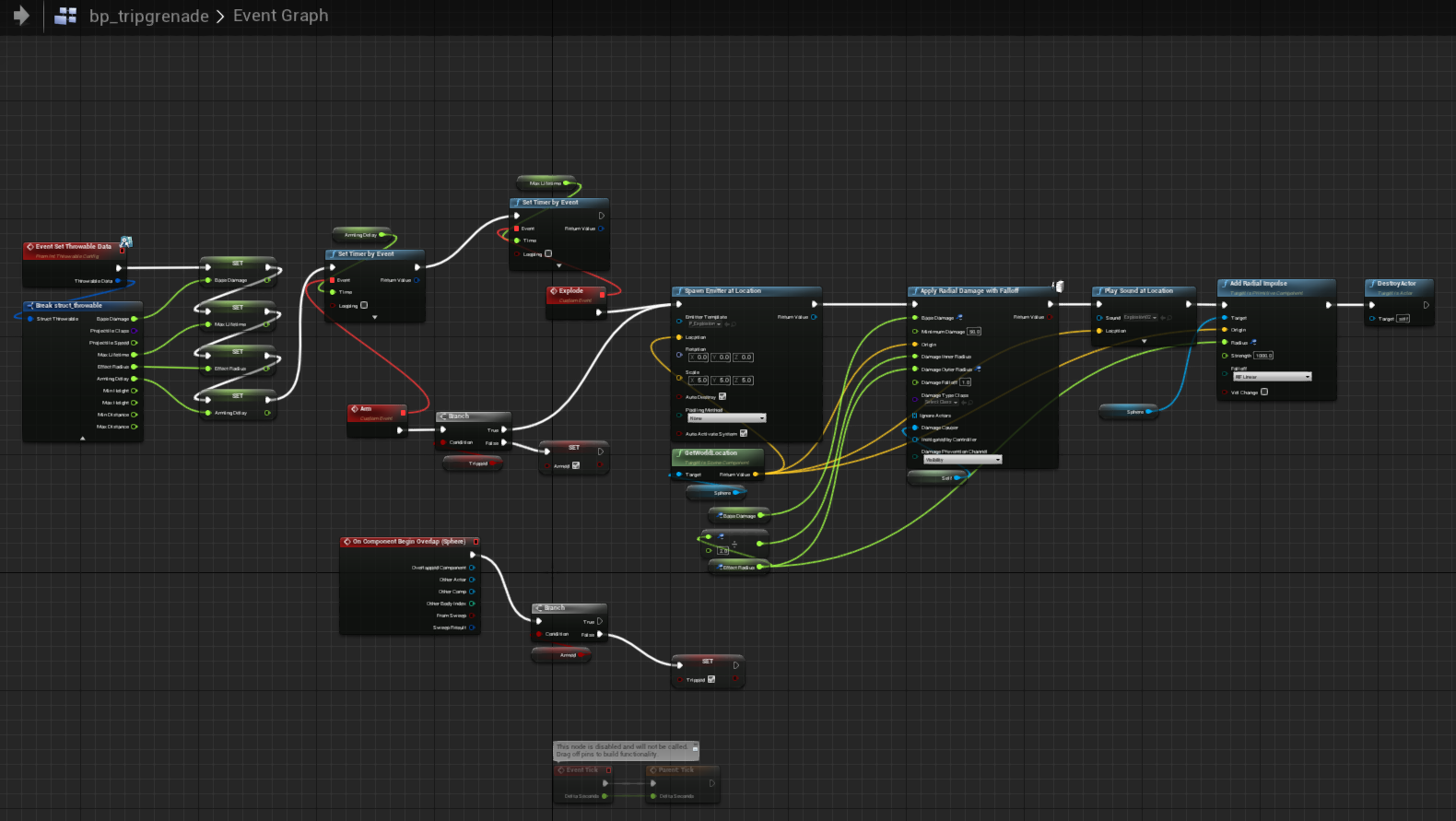Toggle Auto Activate System checkbox
This screenshot has height=821, width=1456.
click(744, 433)
